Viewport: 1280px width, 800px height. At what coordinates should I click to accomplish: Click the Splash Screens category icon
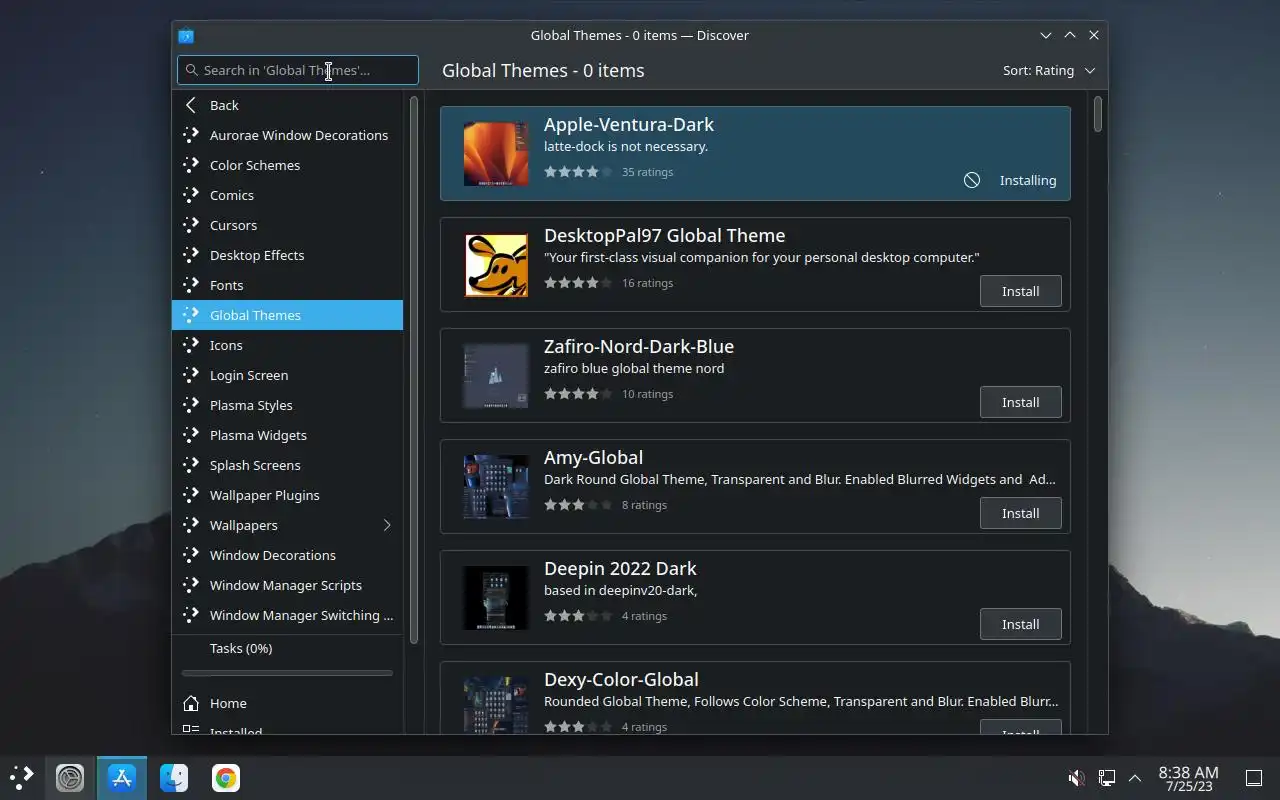191,465
